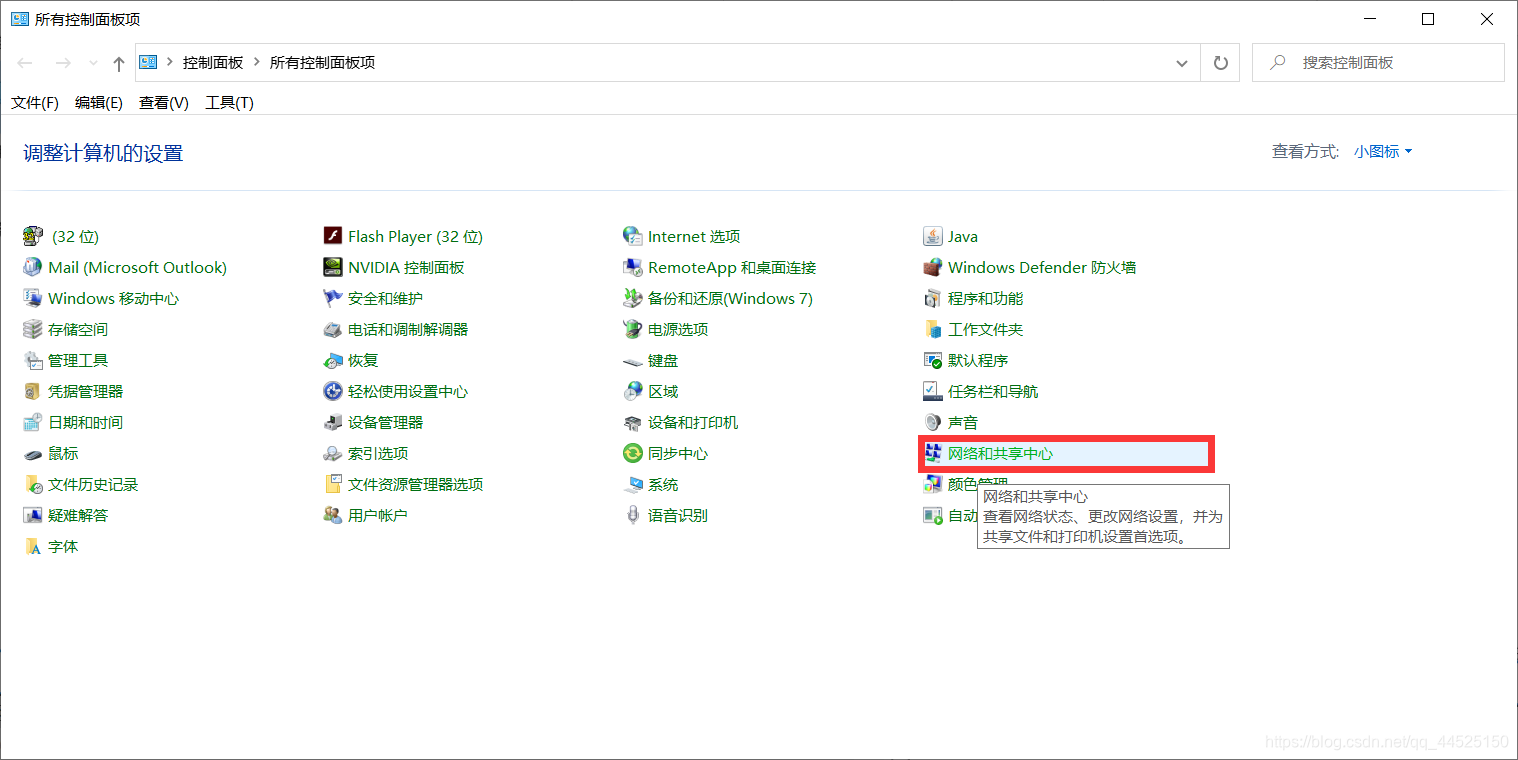Image resolution: width=1518 pixels, height=760 pixels.
Task: Click the Windows 移动中心 icon
Action: 33,298
